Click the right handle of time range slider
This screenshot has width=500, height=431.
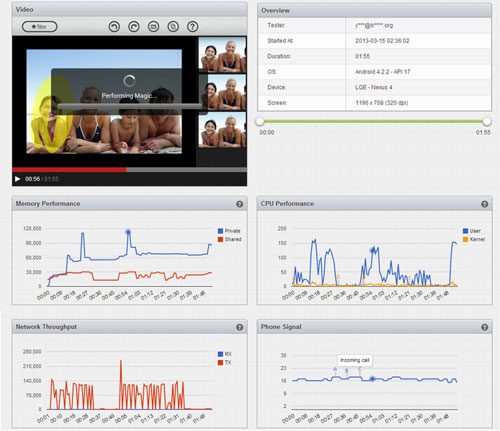487,122
